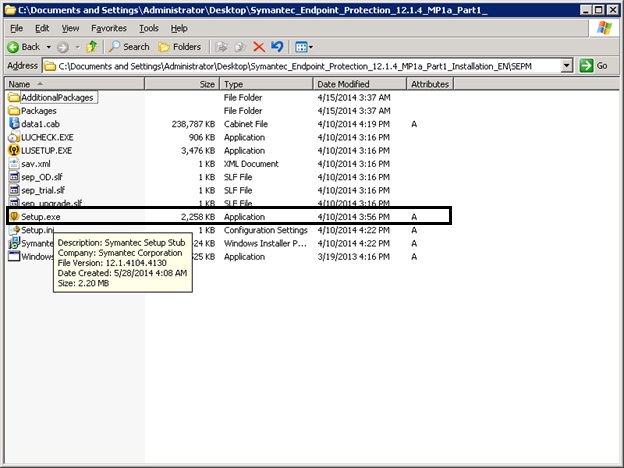Open the Tools menu

coord(149,28)
